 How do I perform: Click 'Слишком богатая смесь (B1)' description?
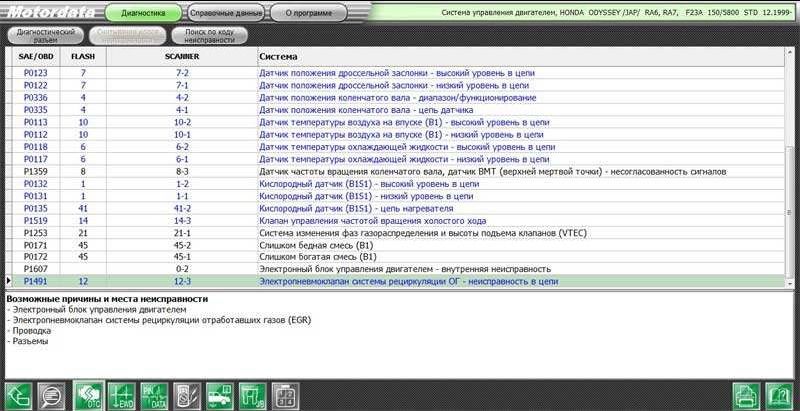point(318,256)
